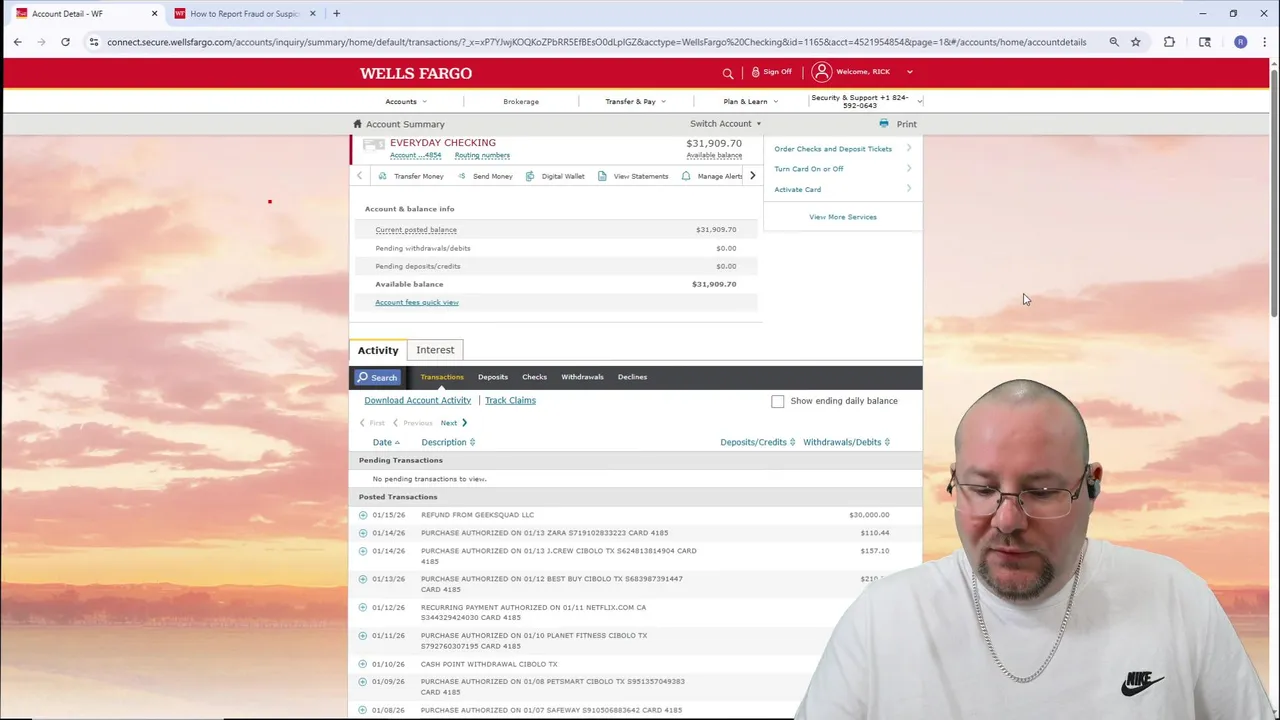Bookmark this page with star icon

(1136, 42)
